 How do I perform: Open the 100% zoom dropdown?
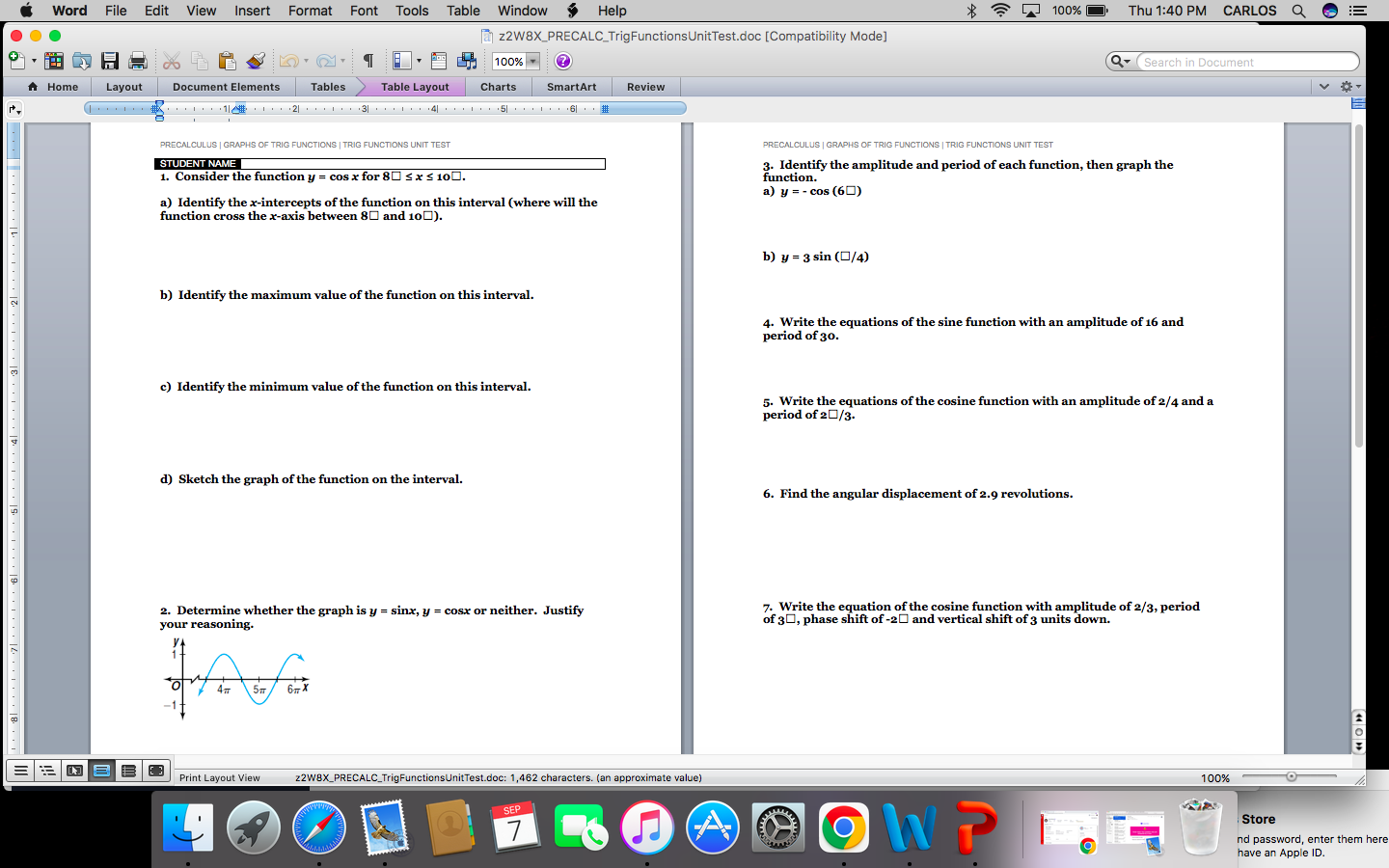pos(515,61)
